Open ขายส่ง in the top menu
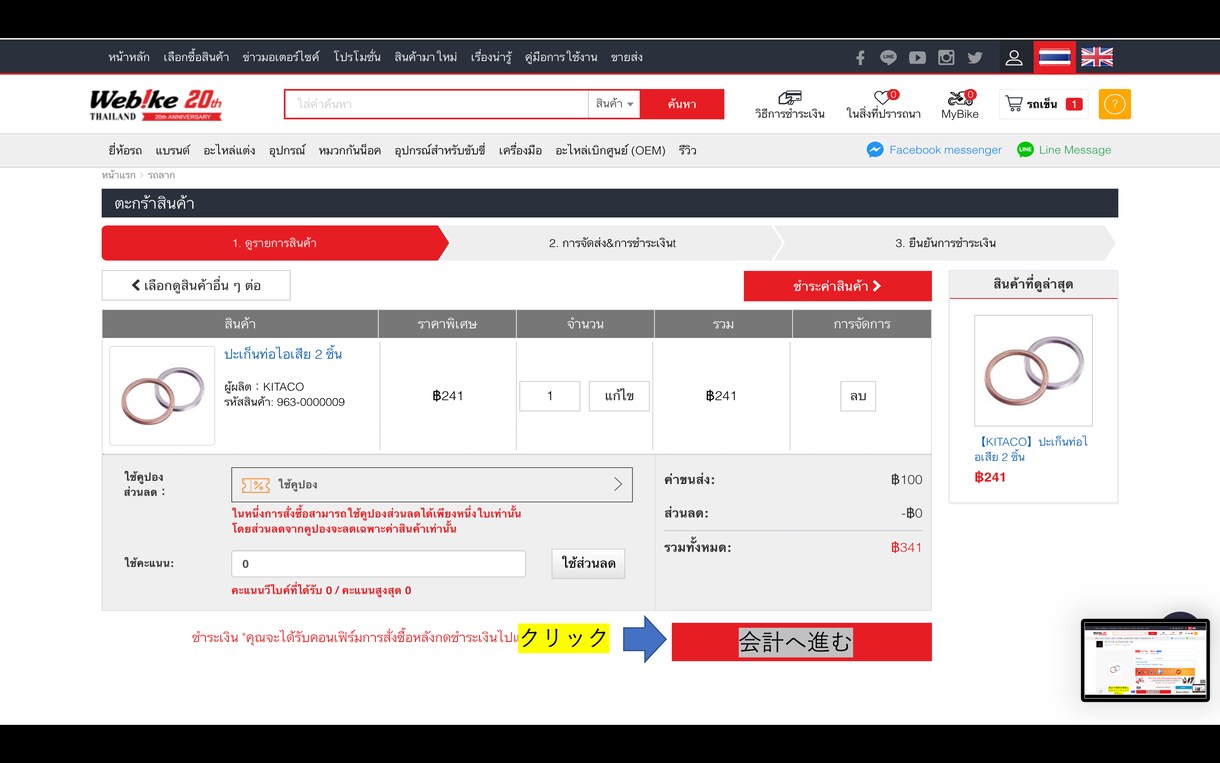1220x763 pixels. 626,58
